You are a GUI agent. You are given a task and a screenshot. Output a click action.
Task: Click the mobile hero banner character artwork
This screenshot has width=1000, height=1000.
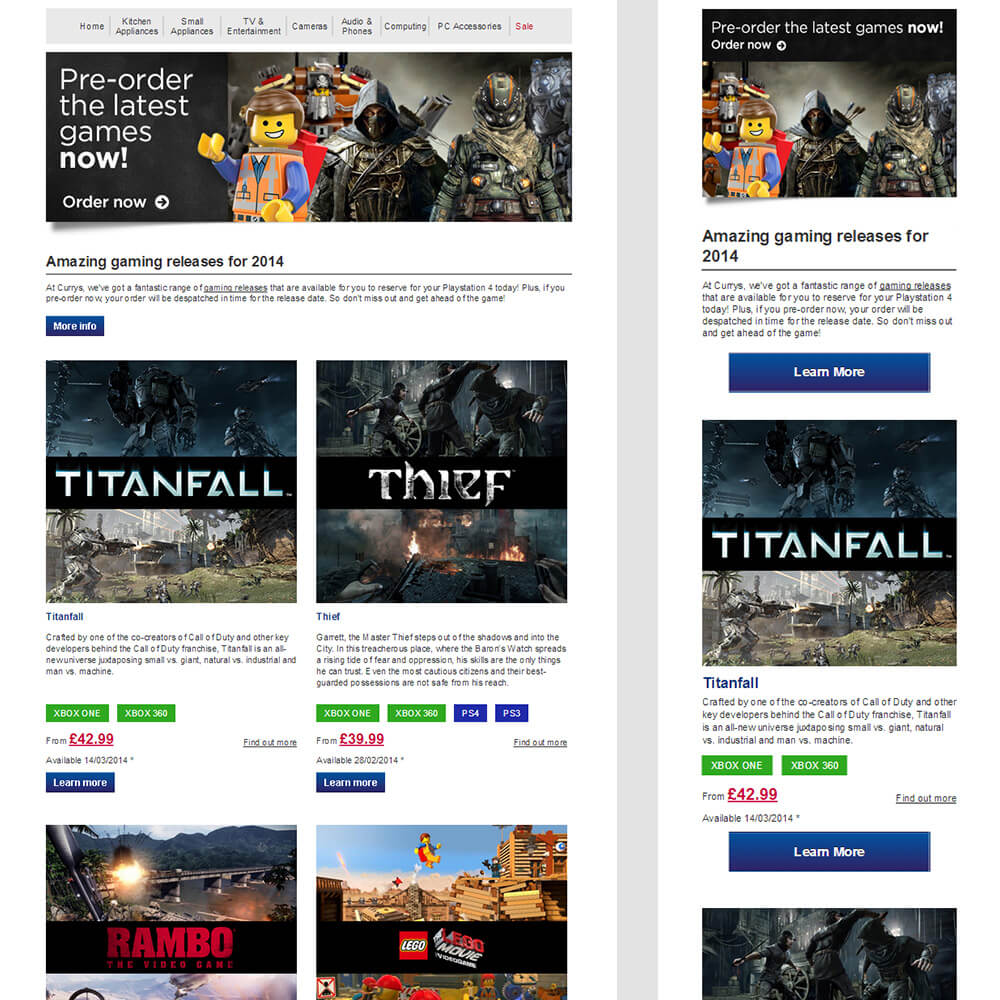coord(829,129)
